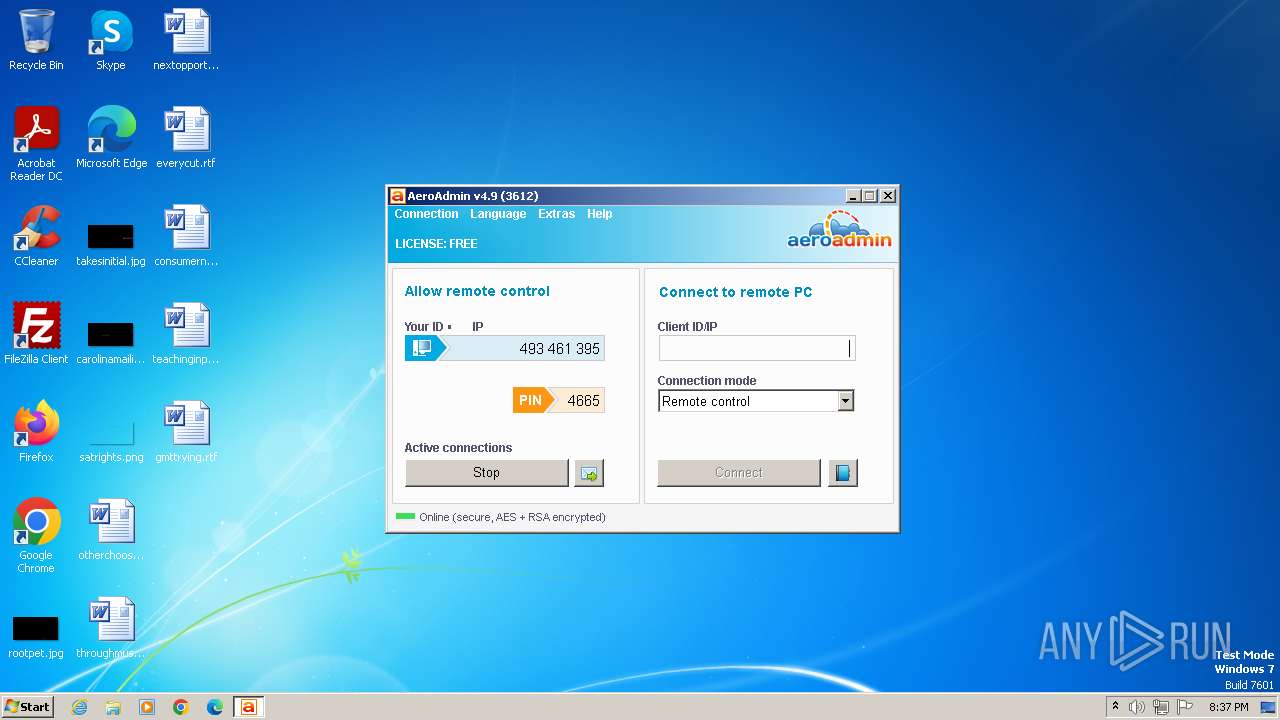Select the otherchoos document icon
Image resolution: width=1280 pixels, height=720 pixels.
[111, 530]
